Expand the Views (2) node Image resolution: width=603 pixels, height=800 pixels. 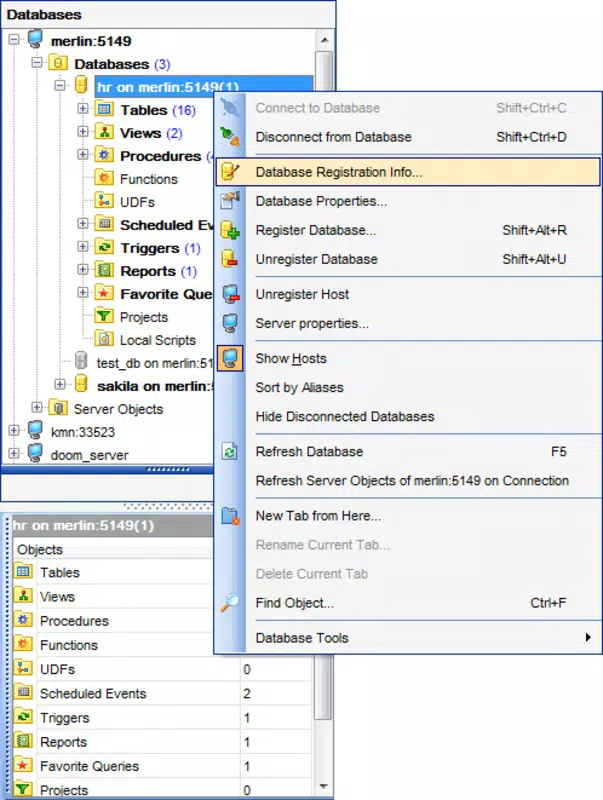click(83, 132)
